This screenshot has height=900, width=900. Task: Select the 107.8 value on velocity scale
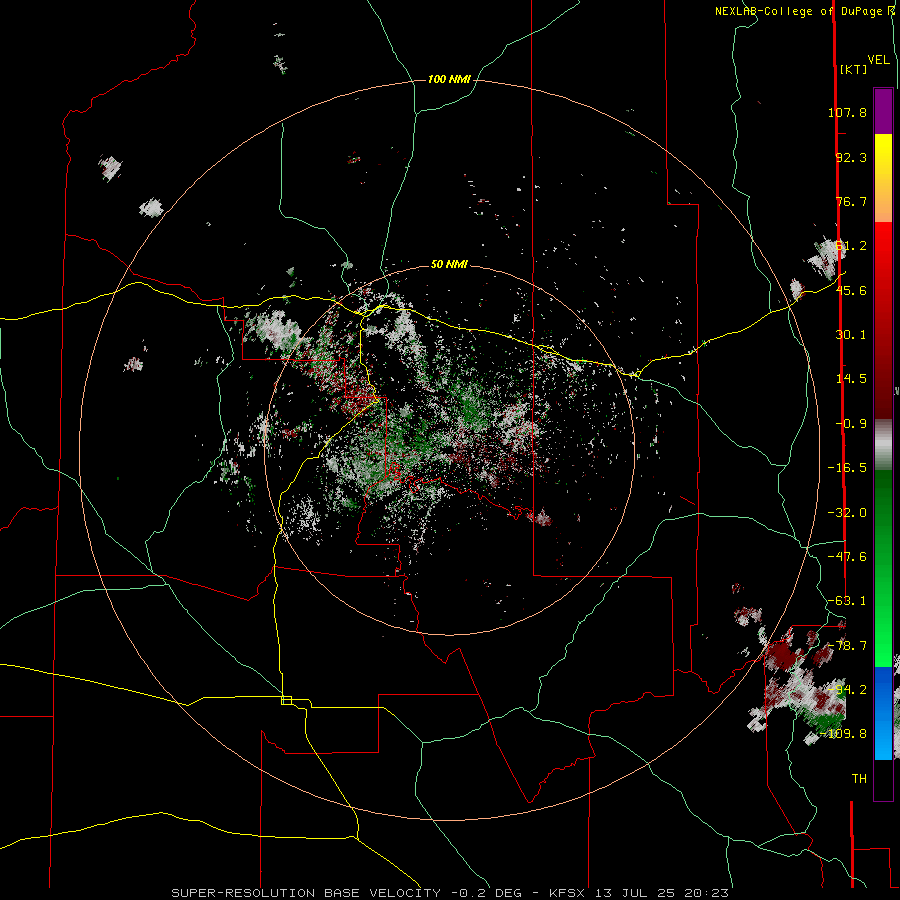(847, 112)
